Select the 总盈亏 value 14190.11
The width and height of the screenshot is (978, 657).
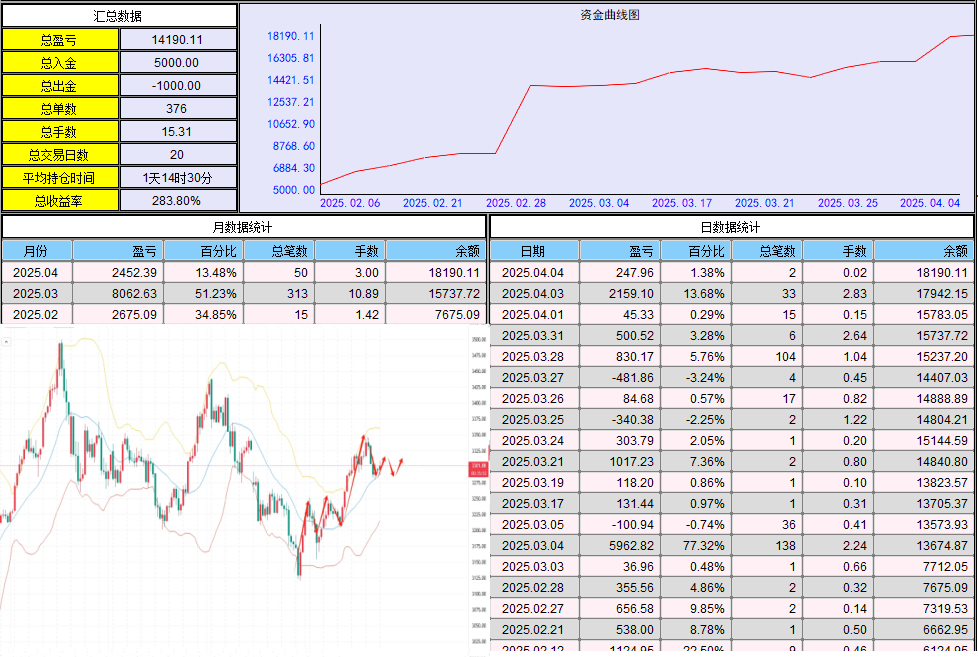[178, 40]
